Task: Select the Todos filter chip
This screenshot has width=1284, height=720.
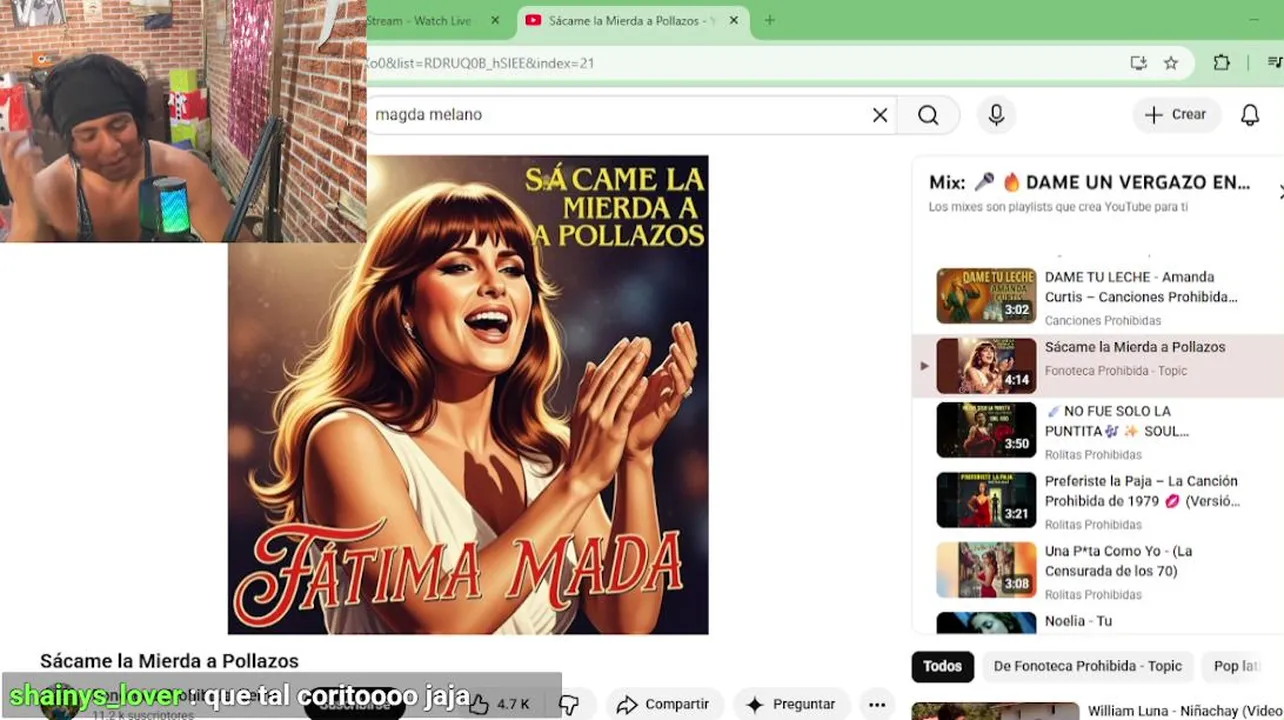Action: [942, 666]
